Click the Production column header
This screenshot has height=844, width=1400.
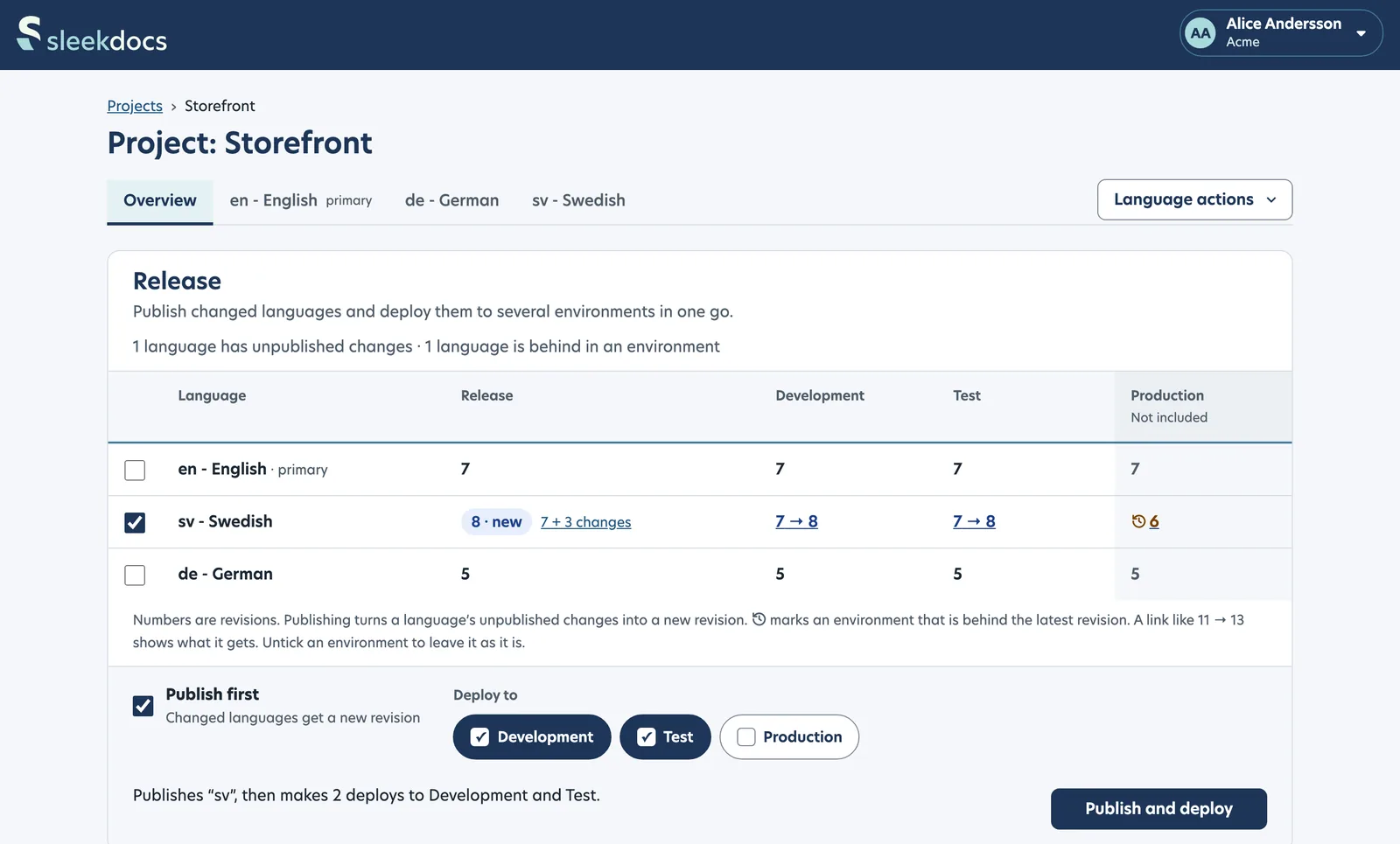[x=1167, y=395]
